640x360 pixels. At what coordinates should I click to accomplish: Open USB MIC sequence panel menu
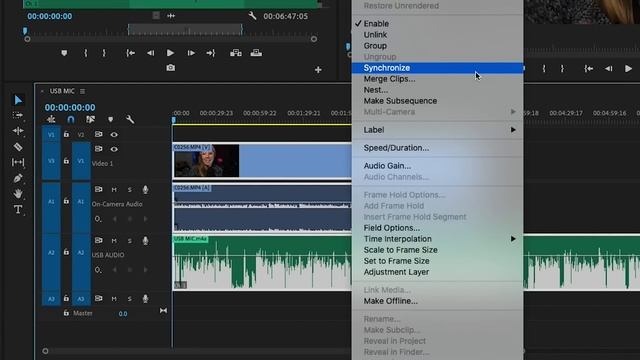[82, 91]
